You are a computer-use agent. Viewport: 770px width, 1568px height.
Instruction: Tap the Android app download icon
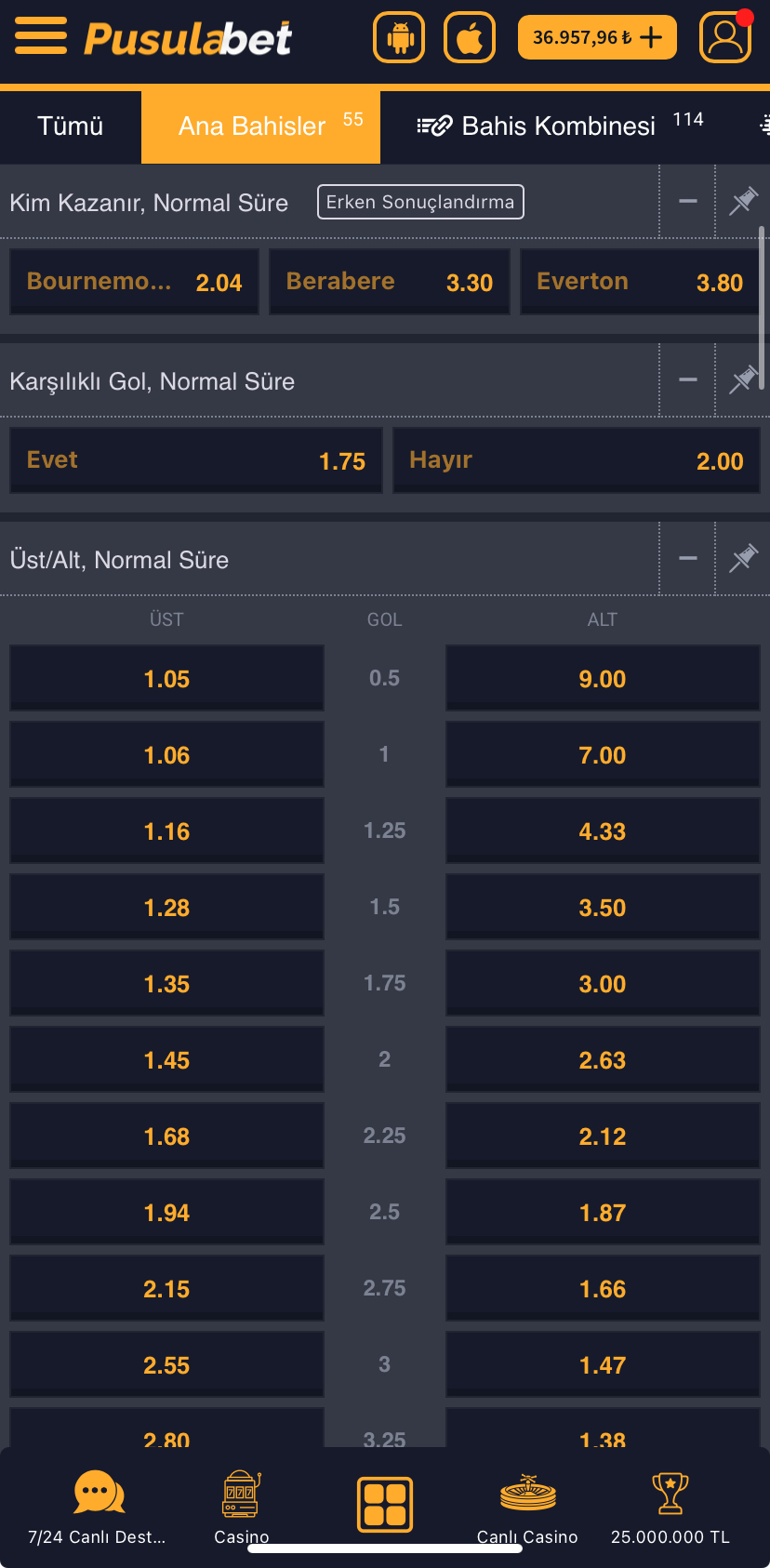click(399, 37)
